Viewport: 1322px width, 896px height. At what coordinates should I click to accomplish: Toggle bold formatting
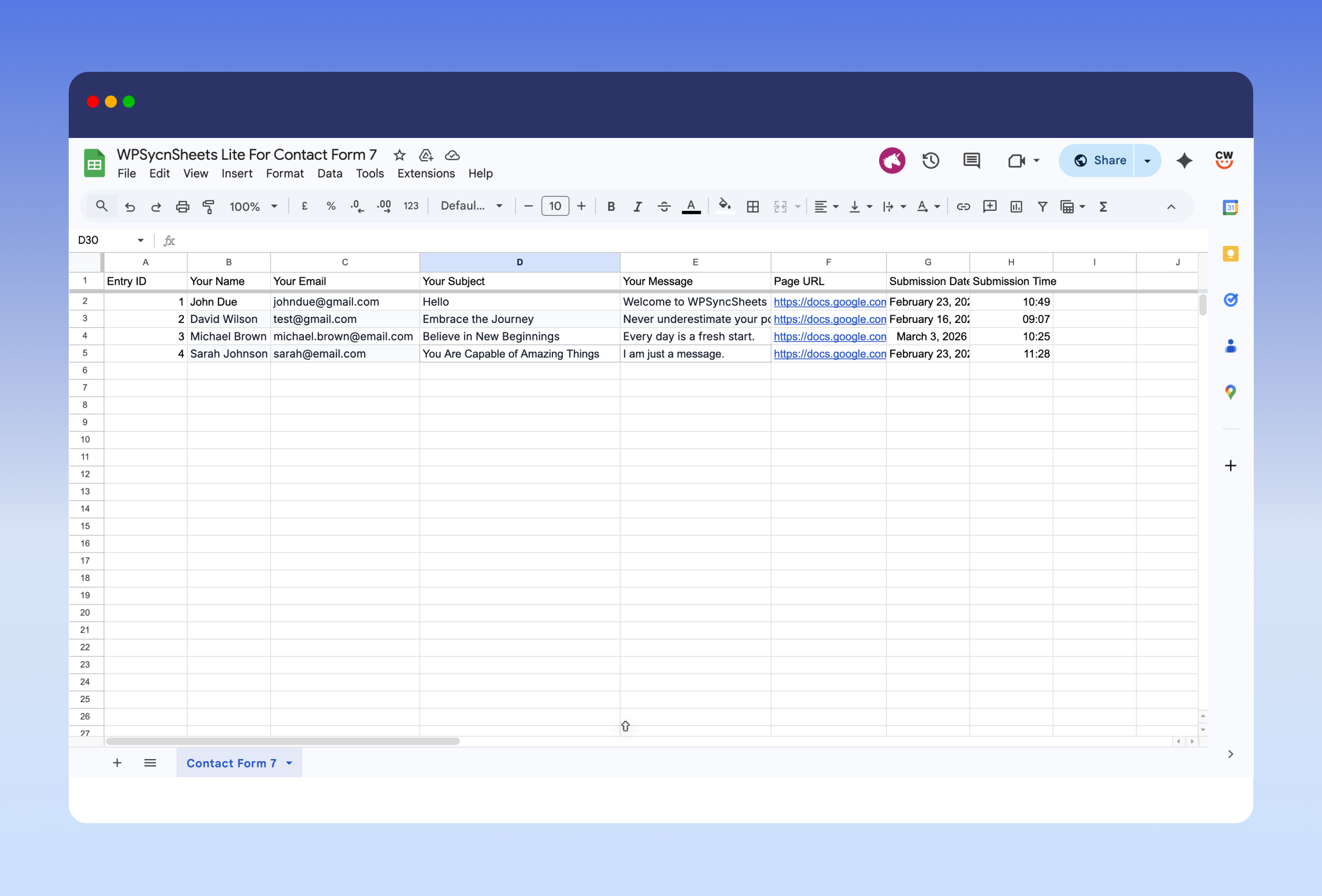pyautogui.click(x=611, y=207)
